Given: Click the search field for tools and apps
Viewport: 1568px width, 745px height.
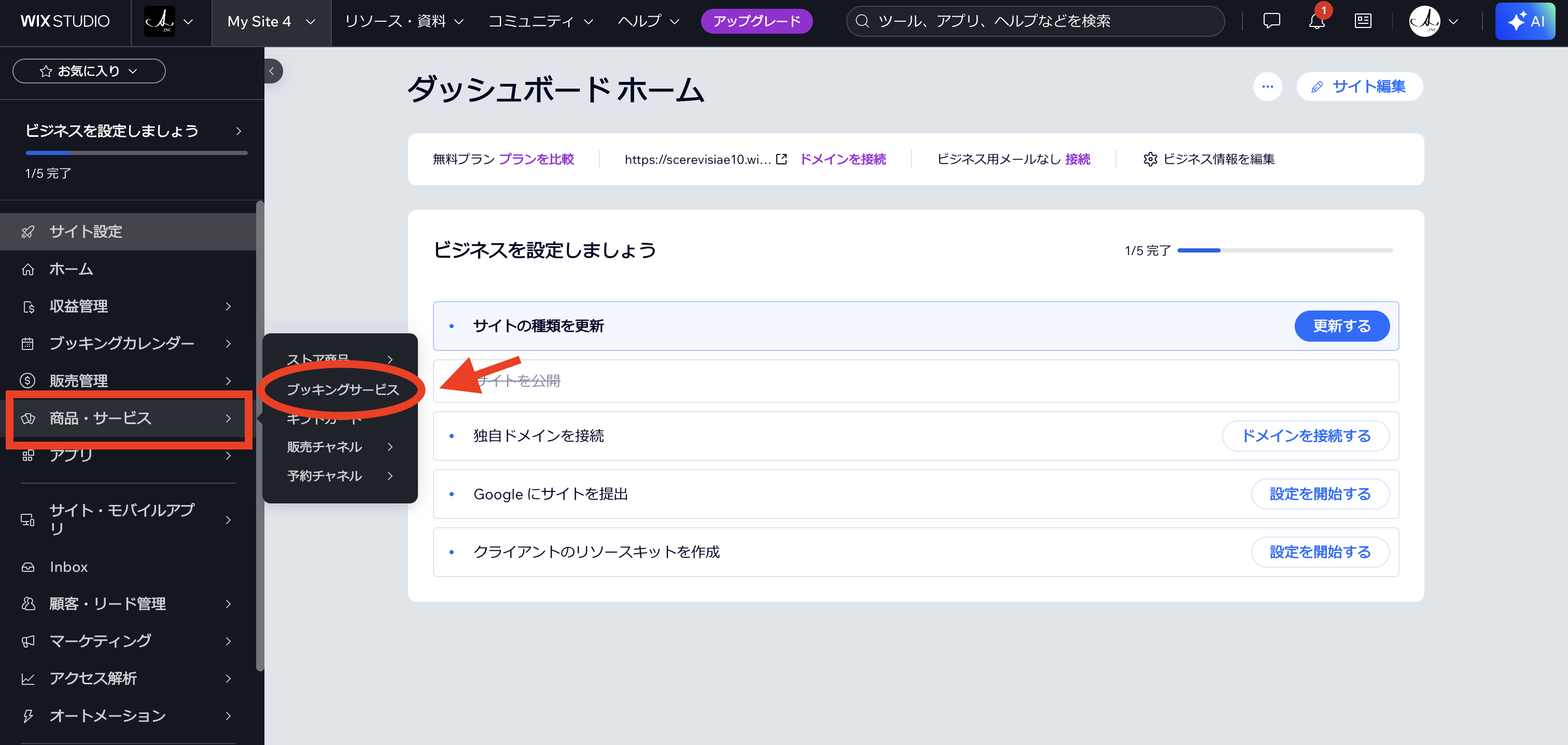Looking at the screenshot, I should pyautogui.click(x=1035, y=21).
